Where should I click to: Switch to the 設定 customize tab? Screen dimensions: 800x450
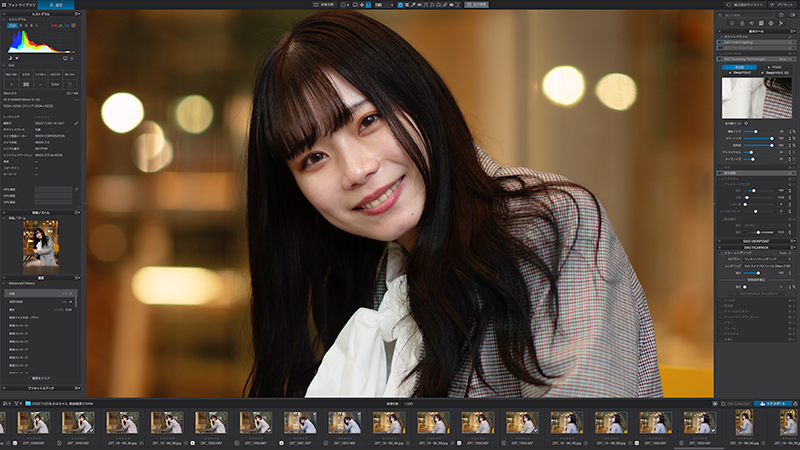(x=56, y=5)
